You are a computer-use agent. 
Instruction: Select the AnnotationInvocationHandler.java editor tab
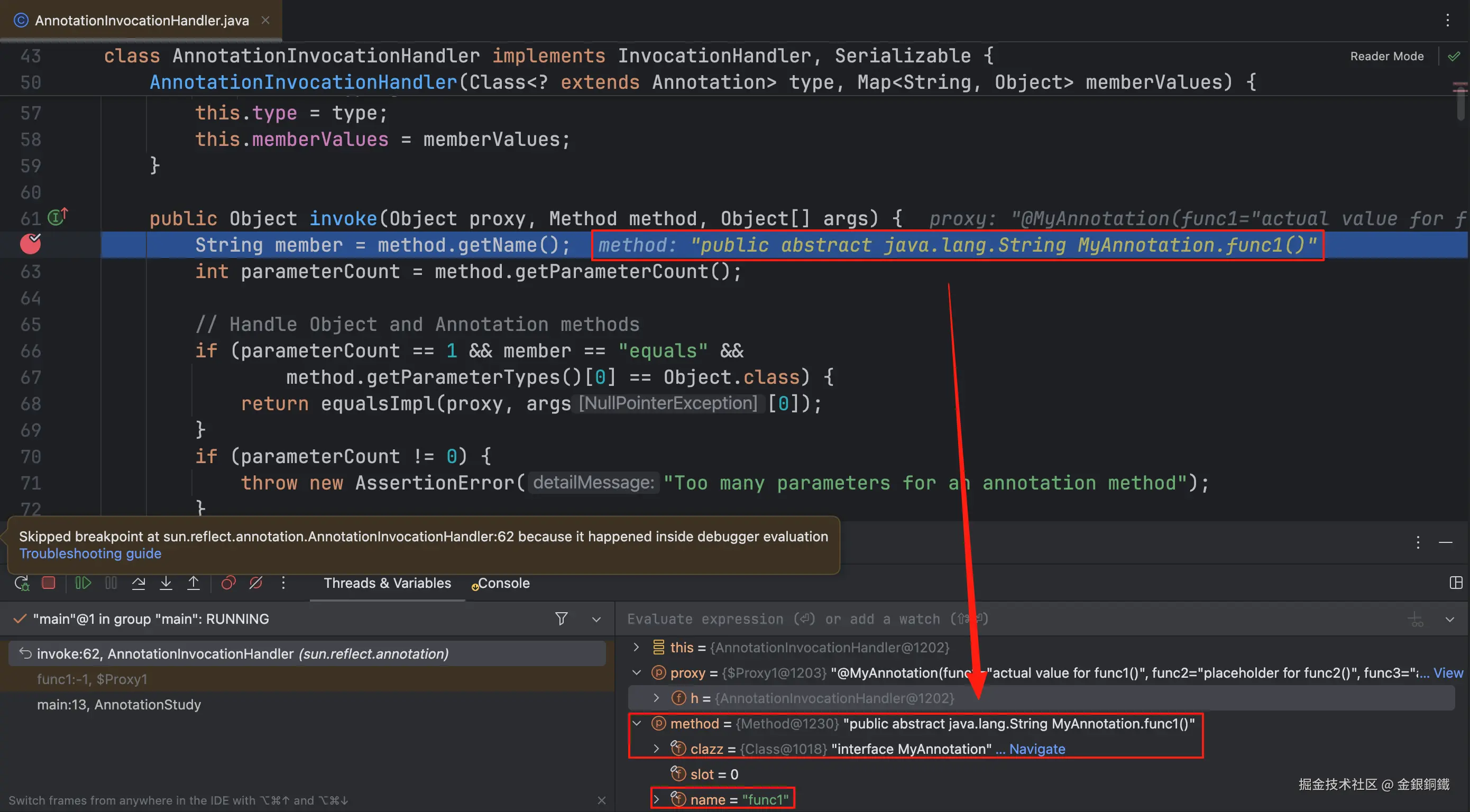(x=142, y=21)
